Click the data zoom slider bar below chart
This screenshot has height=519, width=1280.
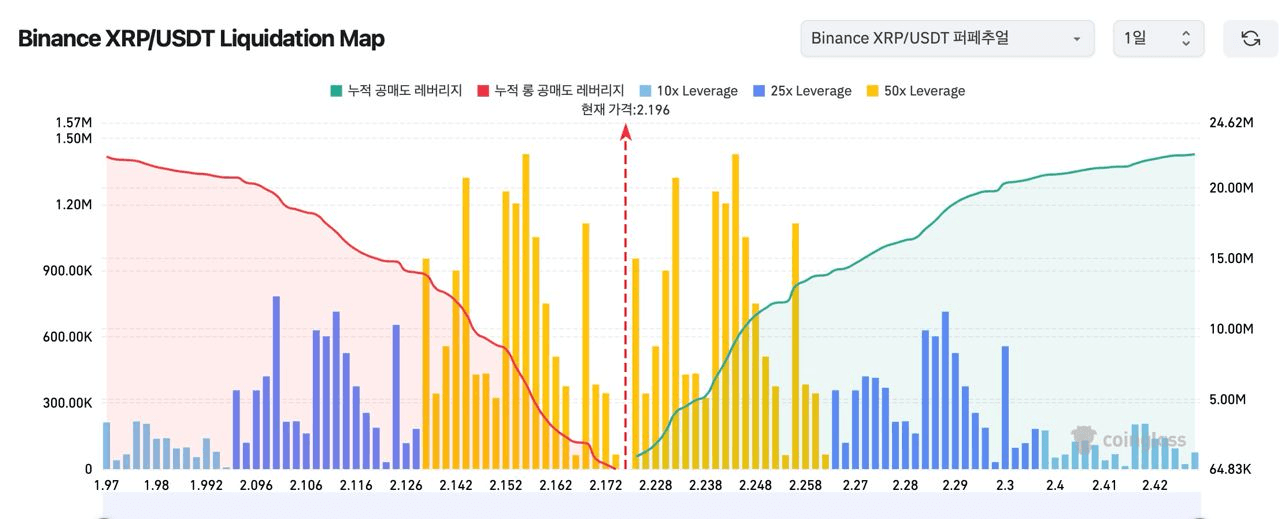[x=650, y=505]
